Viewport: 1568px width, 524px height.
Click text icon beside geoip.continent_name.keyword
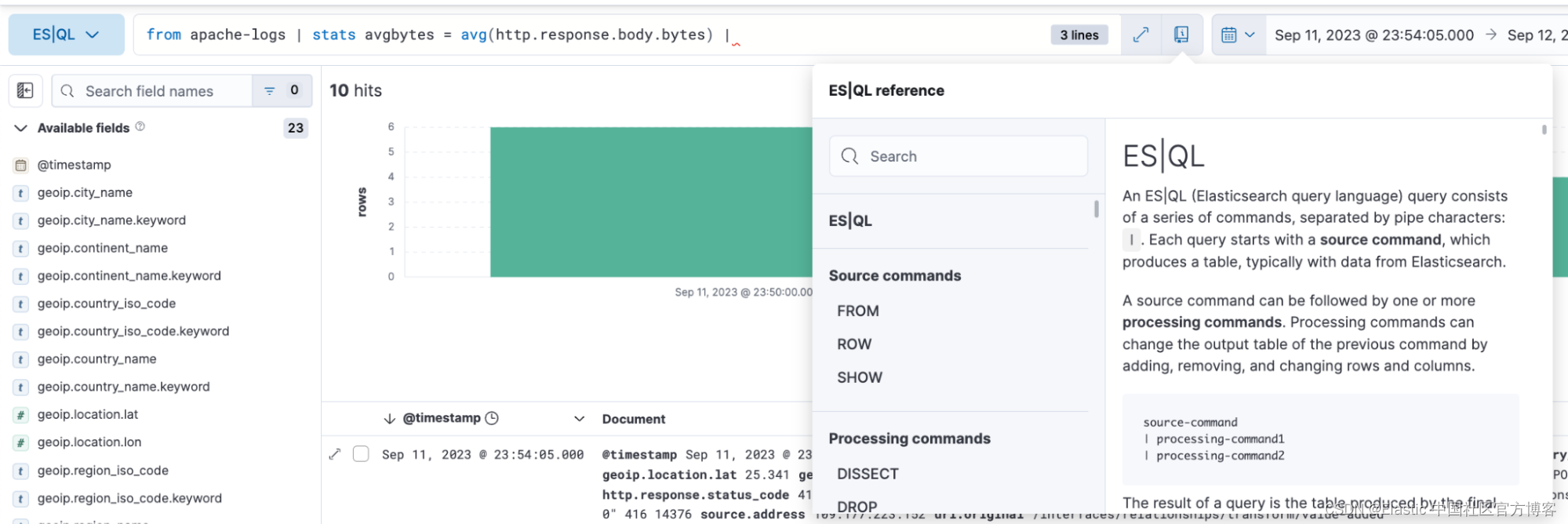click(x=21, y=276)
